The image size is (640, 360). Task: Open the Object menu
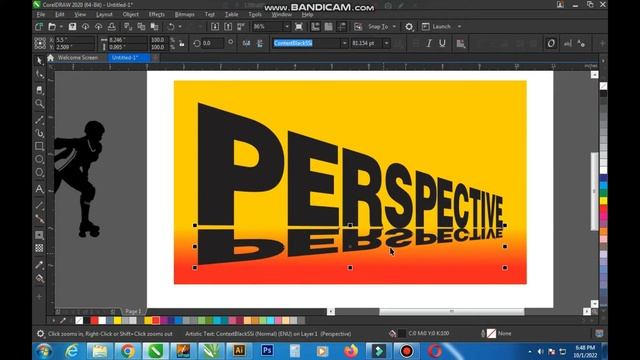131,14
